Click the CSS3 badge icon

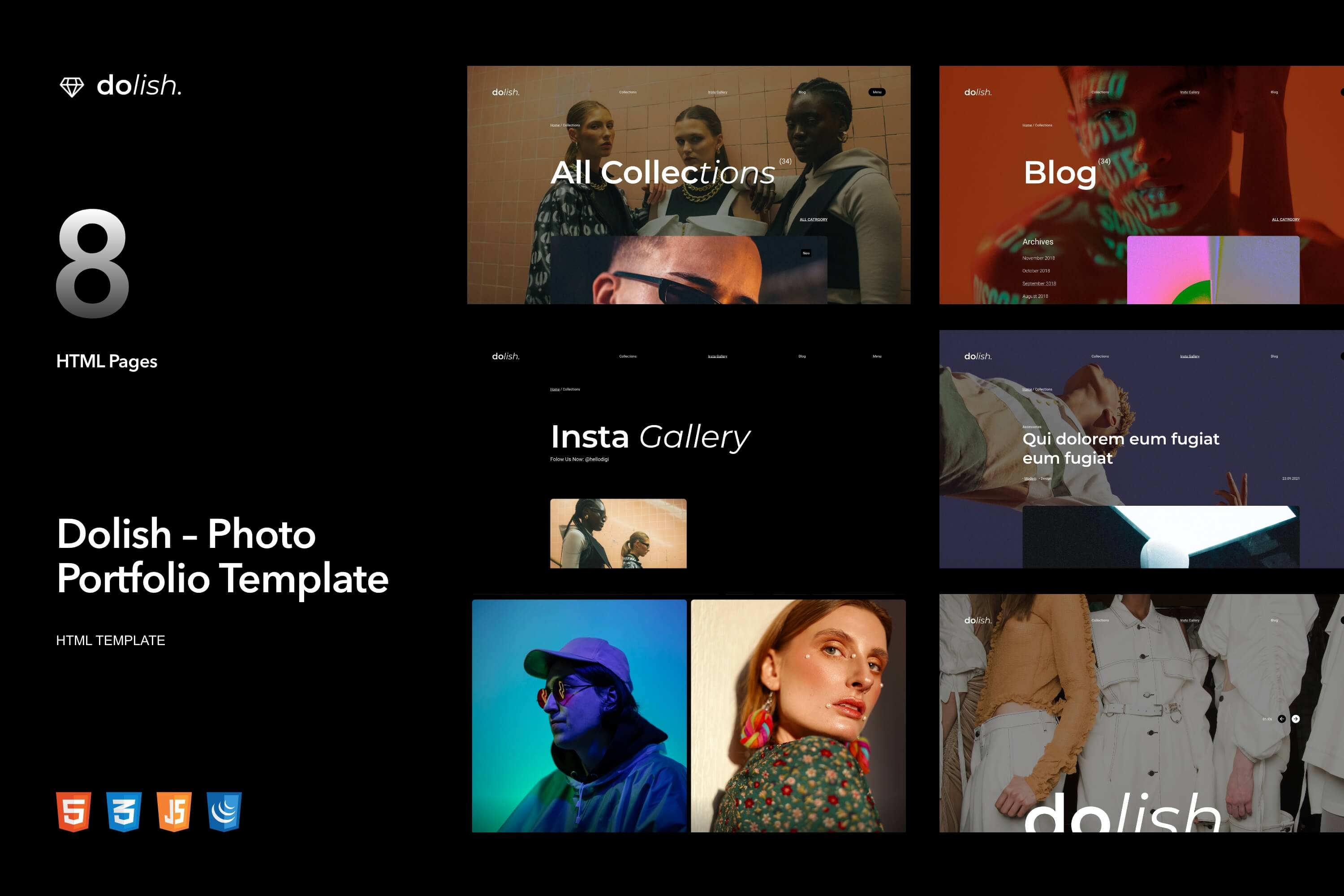[124, 811]
